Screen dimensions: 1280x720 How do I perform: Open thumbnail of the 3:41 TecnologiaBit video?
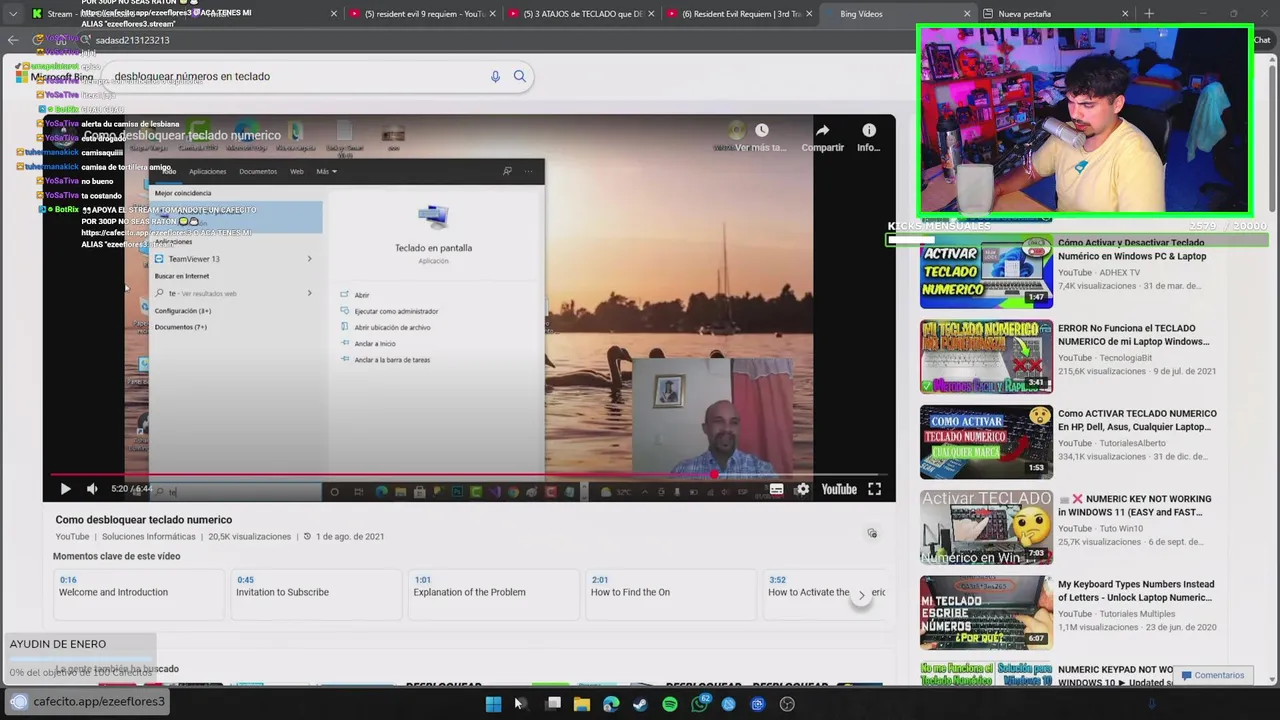(986, 357)
